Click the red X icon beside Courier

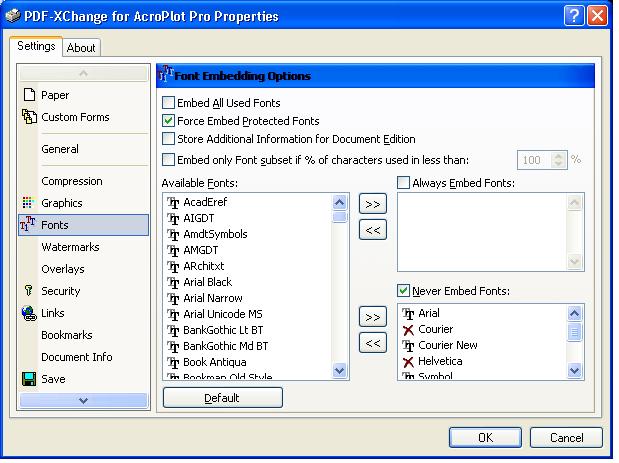[x=408, y=330]
